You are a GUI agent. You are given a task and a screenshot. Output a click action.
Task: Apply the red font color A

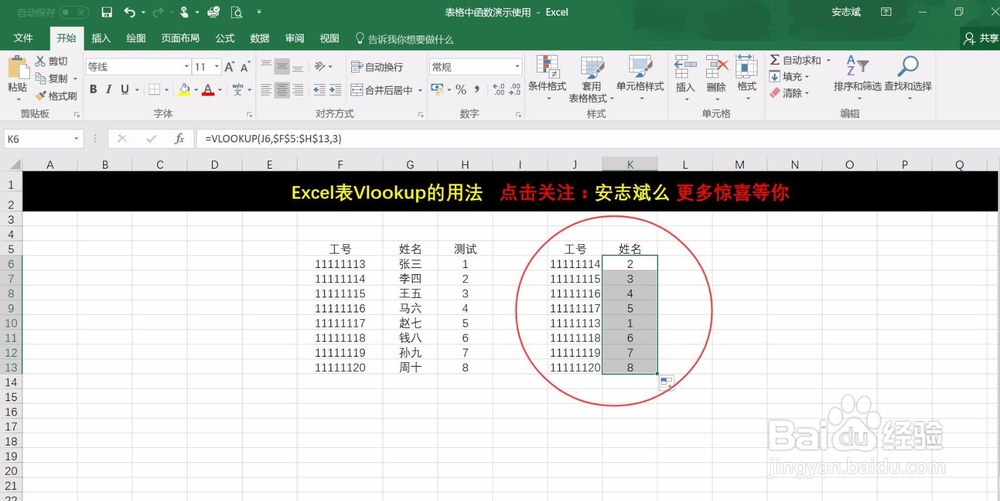[x=208, y=90]
